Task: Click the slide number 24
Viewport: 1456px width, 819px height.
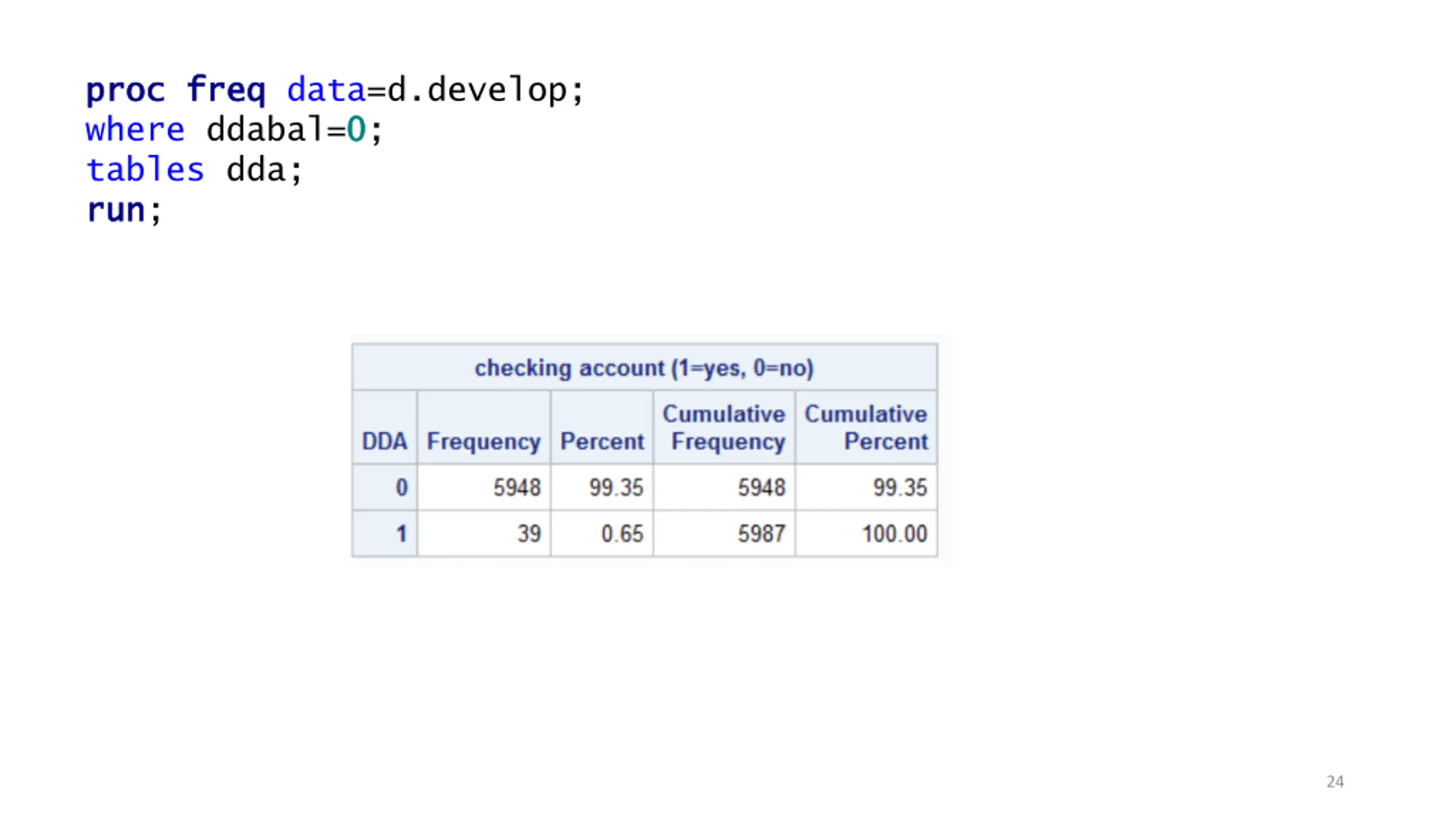Action: point(1335,781)
